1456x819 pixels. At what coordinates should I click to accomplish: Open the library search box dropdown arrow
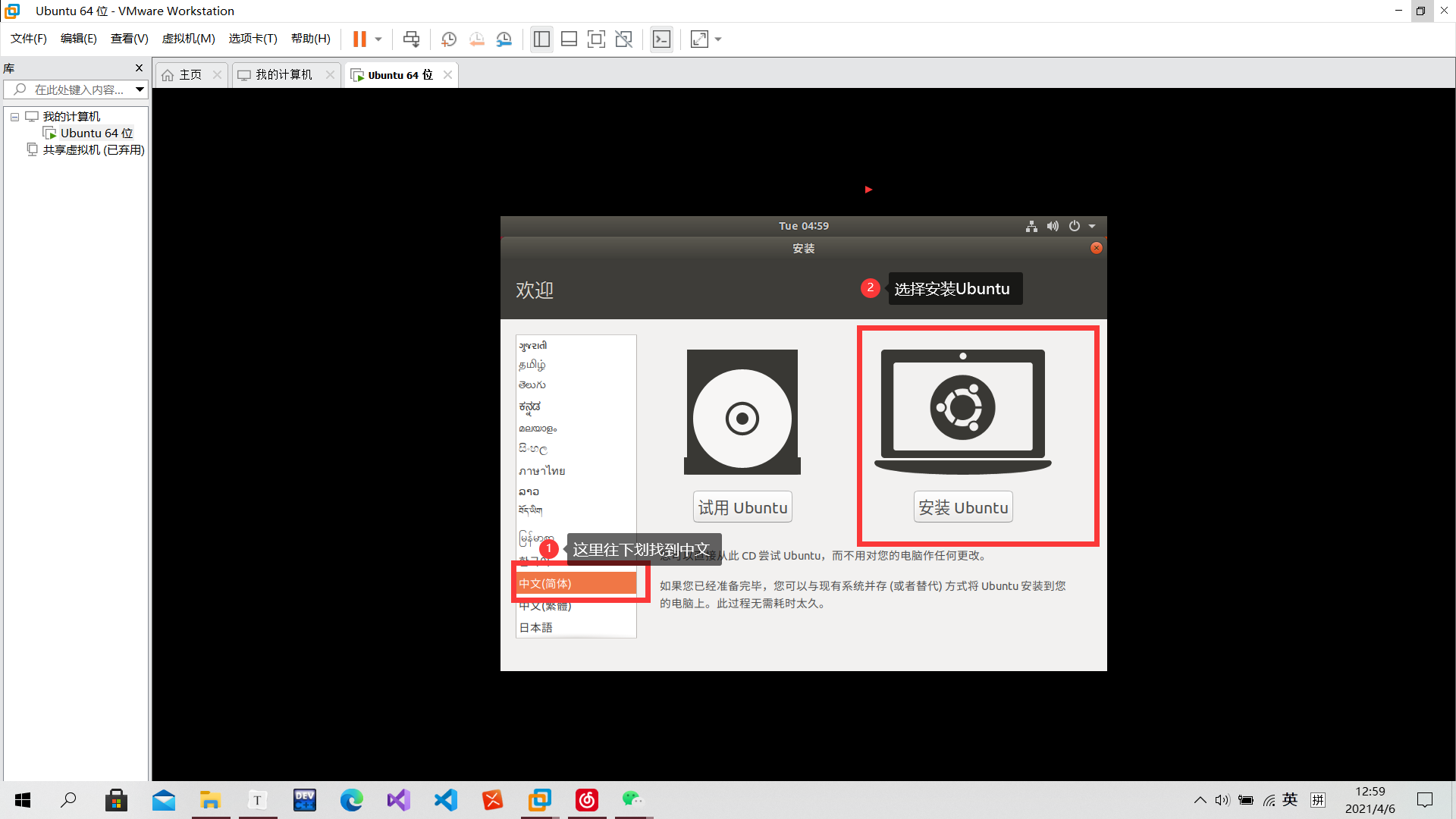tap(140, 89)
